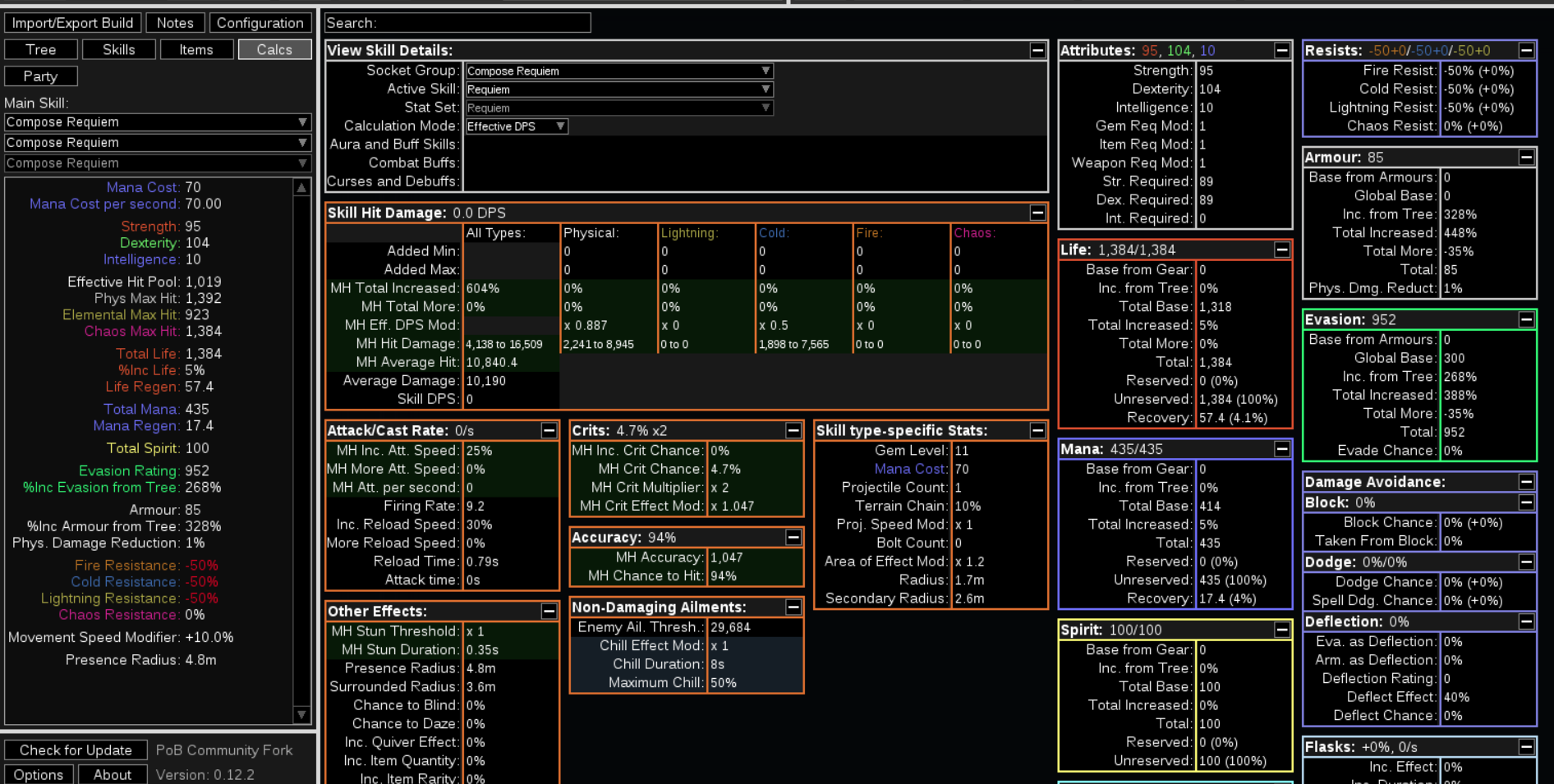Collapse the Resists panel

coord(1526,50)
